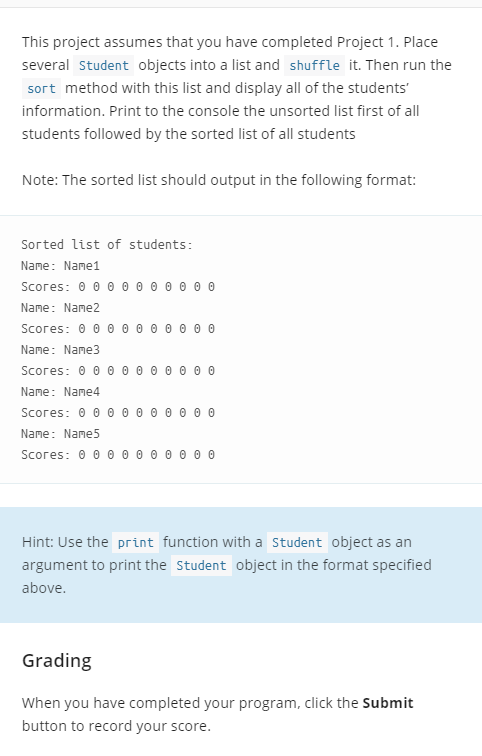Click the "print" code word in hint
The width and height of the screenshot is (482, 756).
click(x=135, y=542)
